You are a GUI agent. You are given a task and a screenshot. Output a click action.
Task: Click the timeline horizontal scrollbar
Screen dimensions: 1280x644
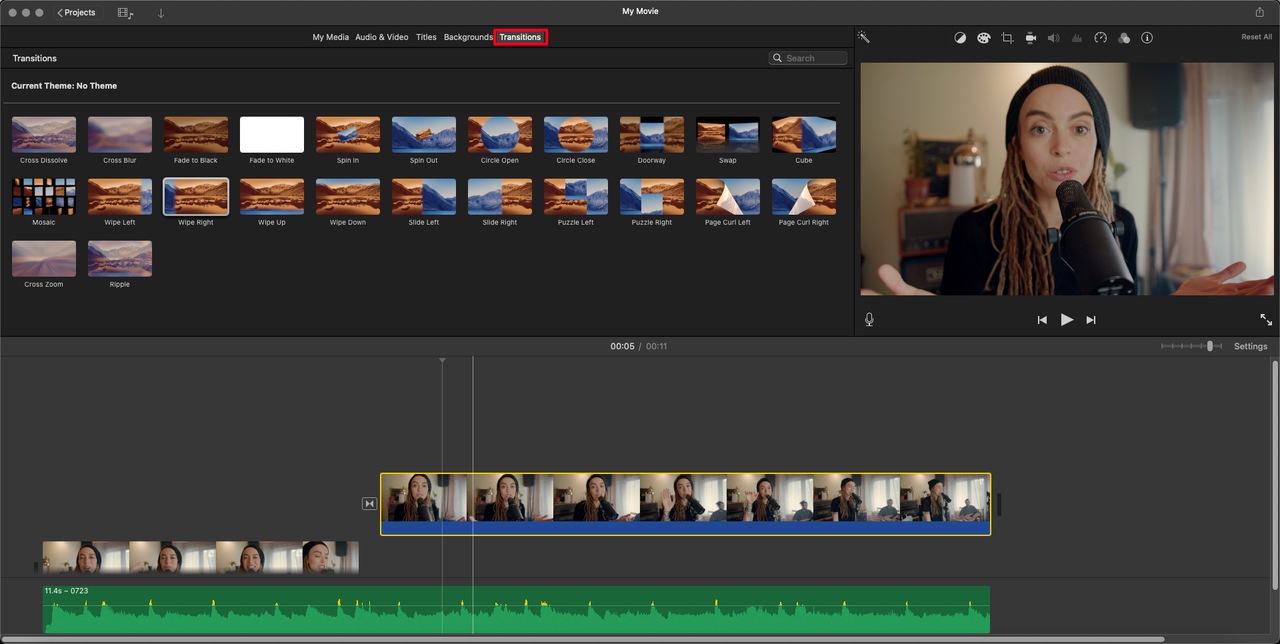click(583, 639)
